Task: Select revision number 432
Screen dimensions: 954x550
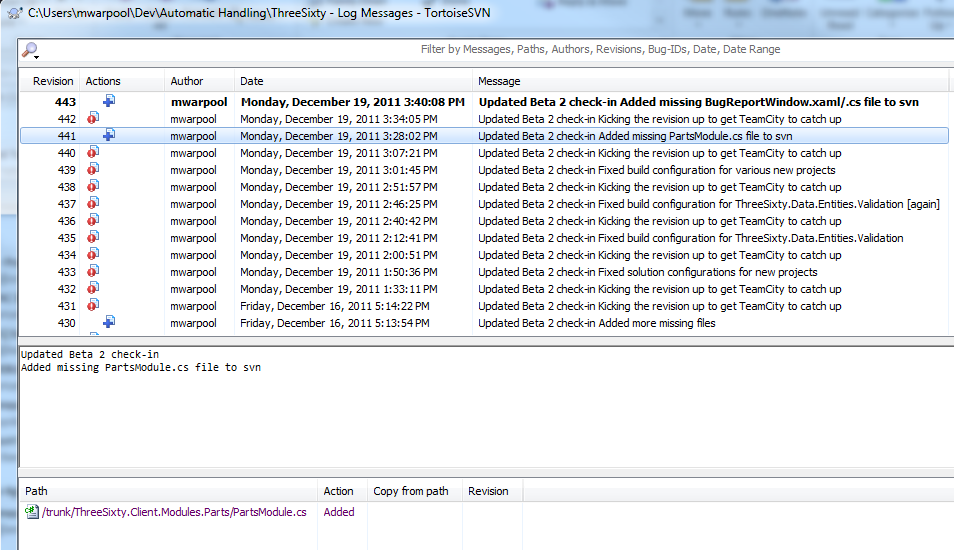Action: pyautogui.click(x=67, y=290)
